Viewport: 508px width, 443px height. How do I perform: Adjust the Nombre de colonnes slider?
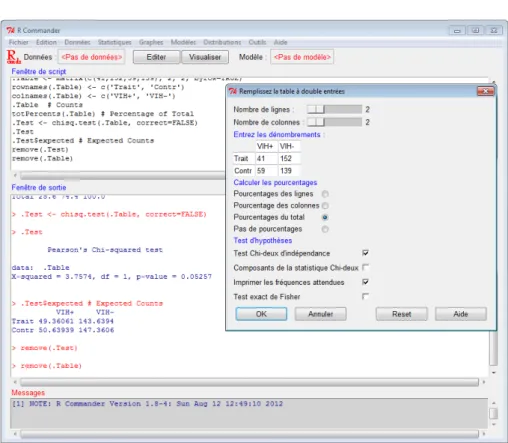pyautogui.click(x=334, y=122)
